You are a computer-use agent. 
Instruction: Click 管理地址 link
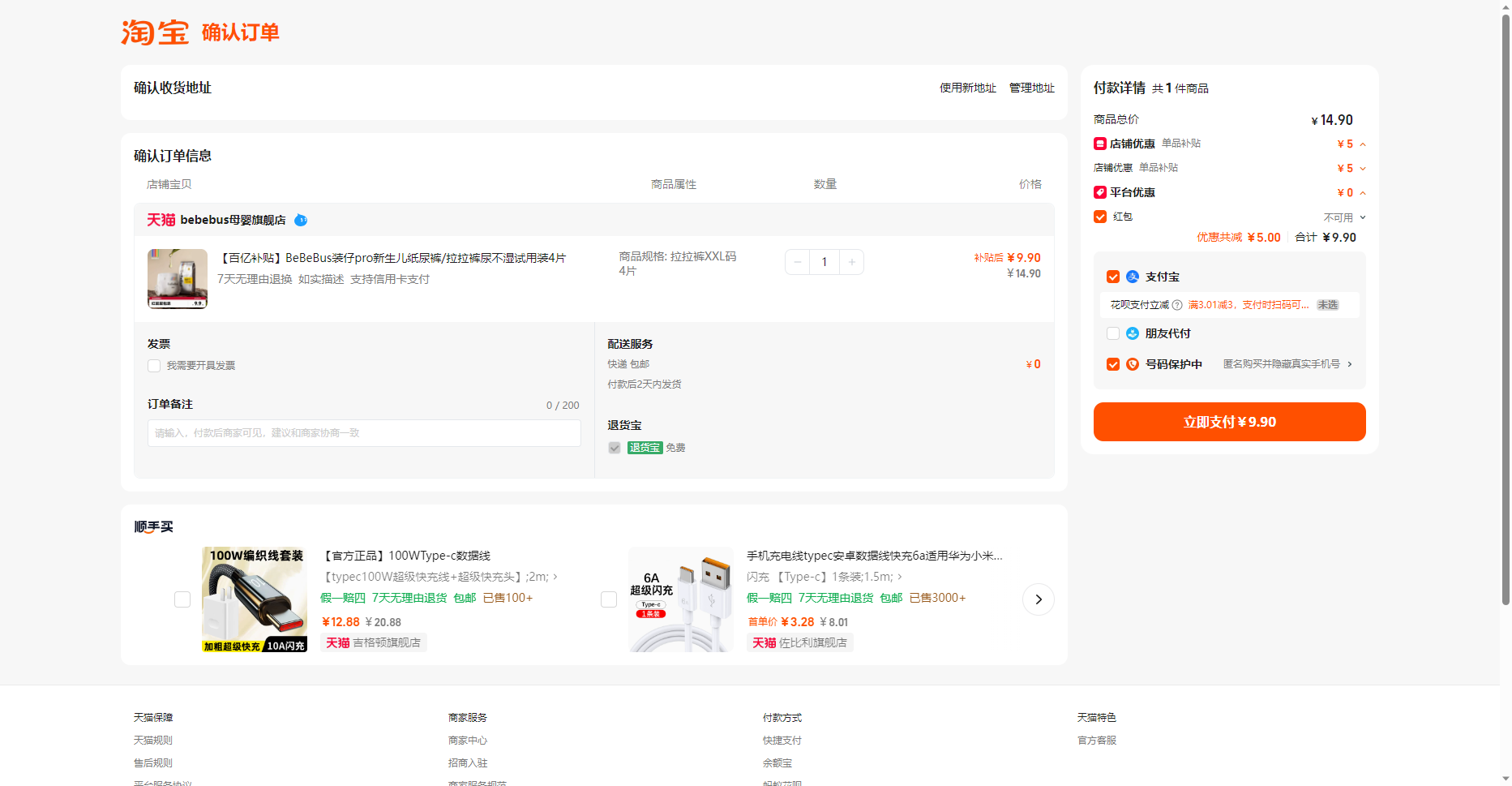pyautogui.click(x=1032, y=88)
